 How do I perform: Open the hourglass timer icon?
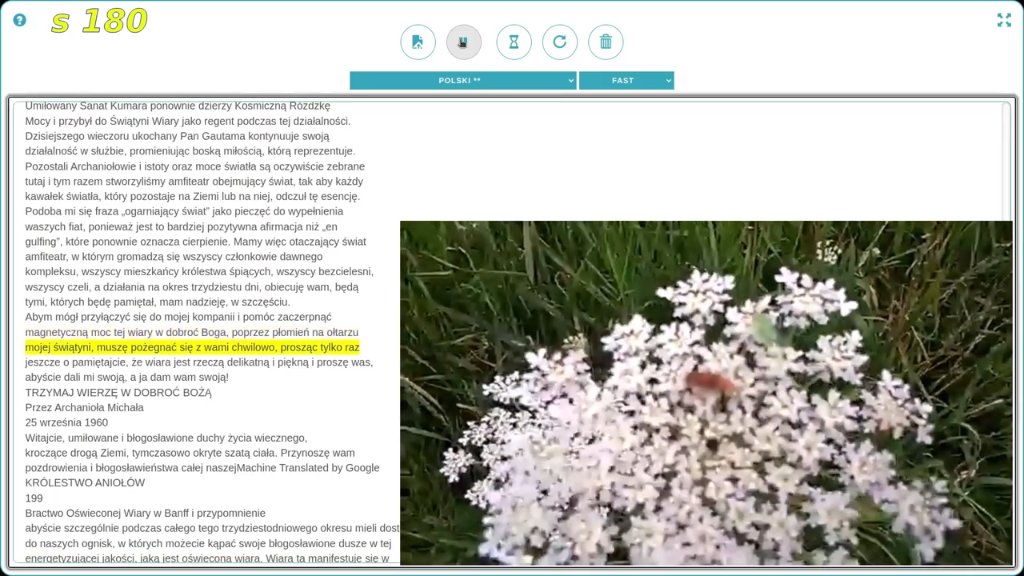coord(514,42)
